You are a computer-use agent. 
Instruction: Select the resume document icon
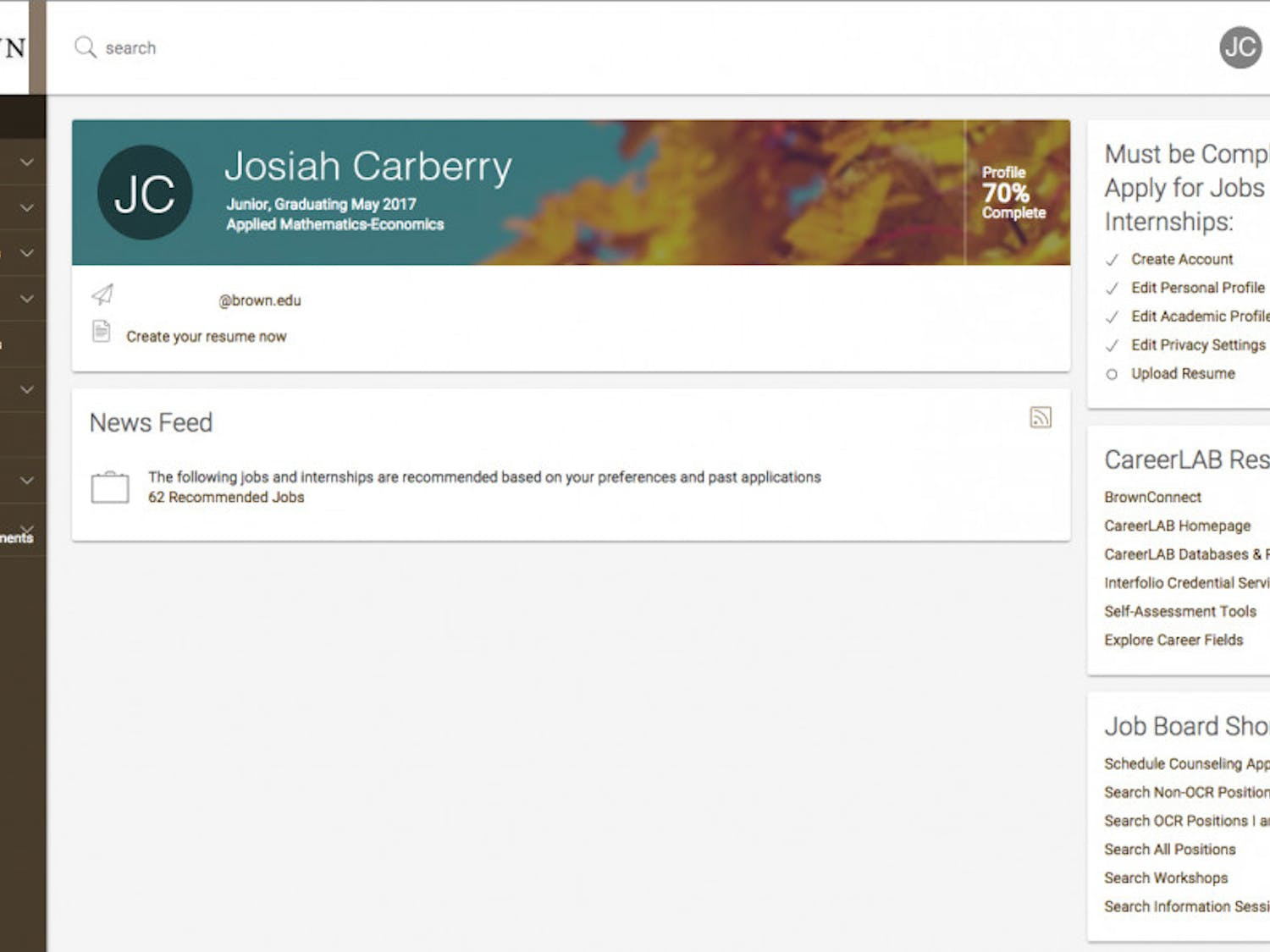click(102, 332)
